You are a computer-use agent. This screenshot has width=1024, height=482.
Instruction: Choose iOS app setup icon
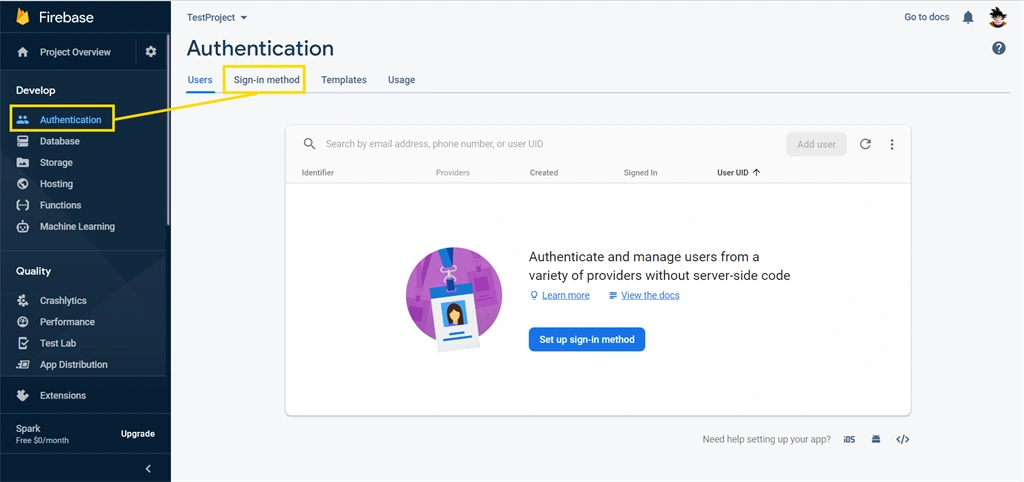click(849, 440)
